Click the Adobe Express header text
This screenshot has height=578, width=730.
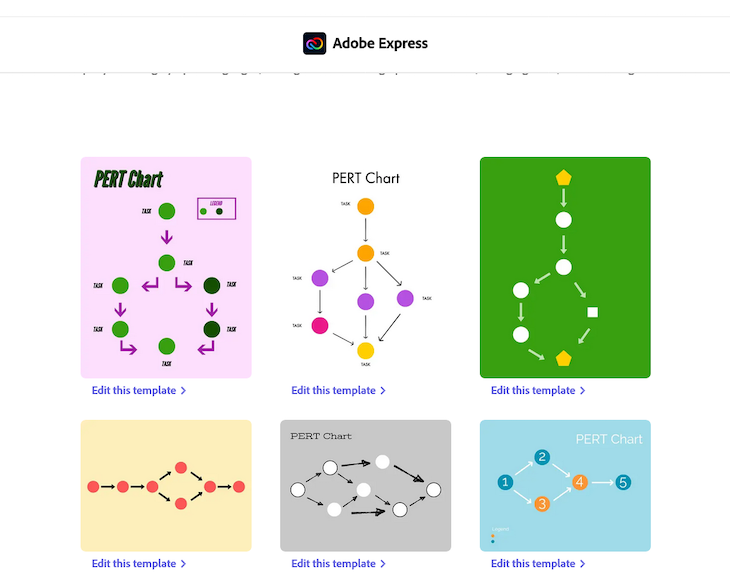[380, 44]
